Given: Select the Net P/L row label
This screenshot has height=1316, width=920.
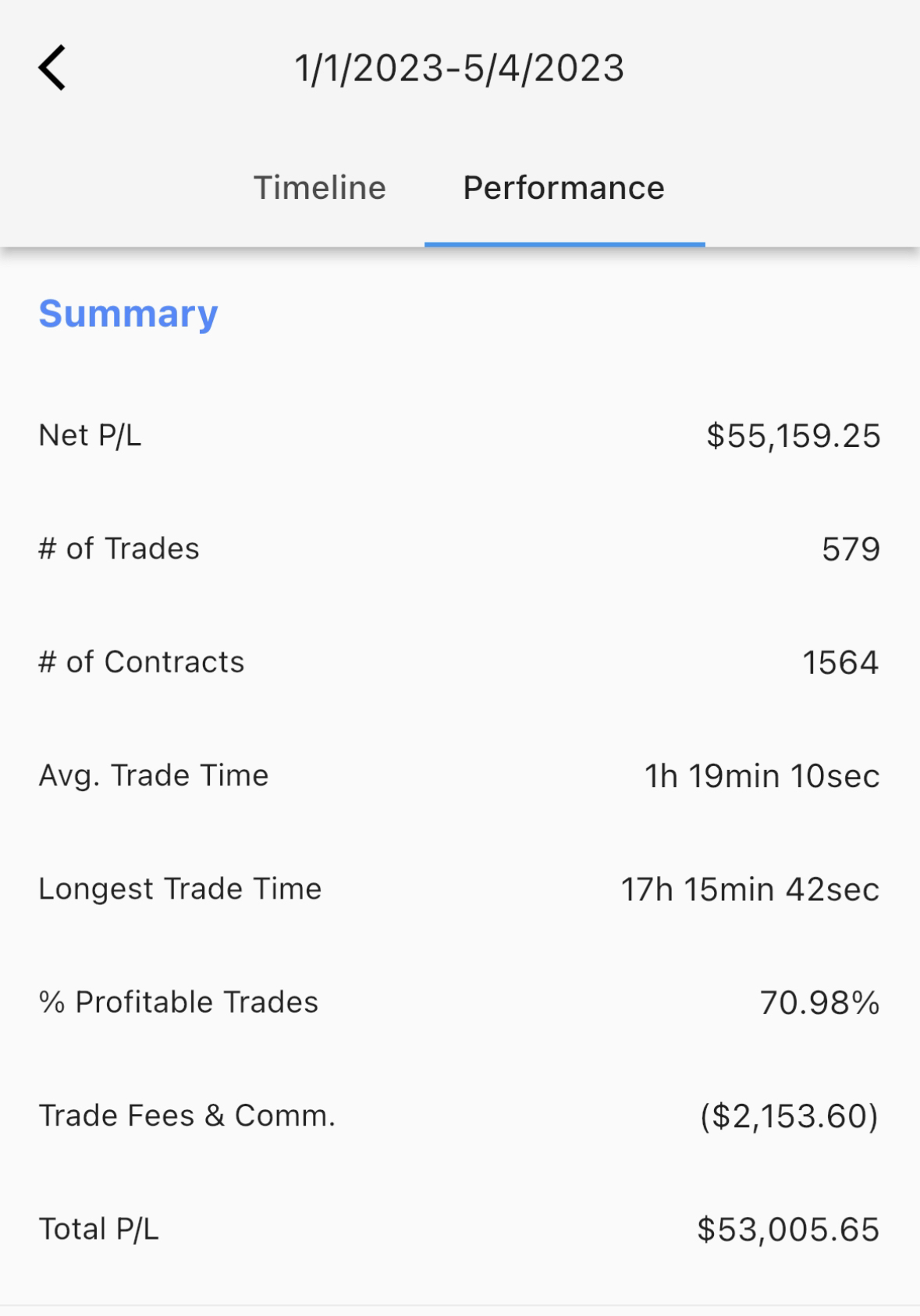Looking at the screenshot, I should [91, 435].
